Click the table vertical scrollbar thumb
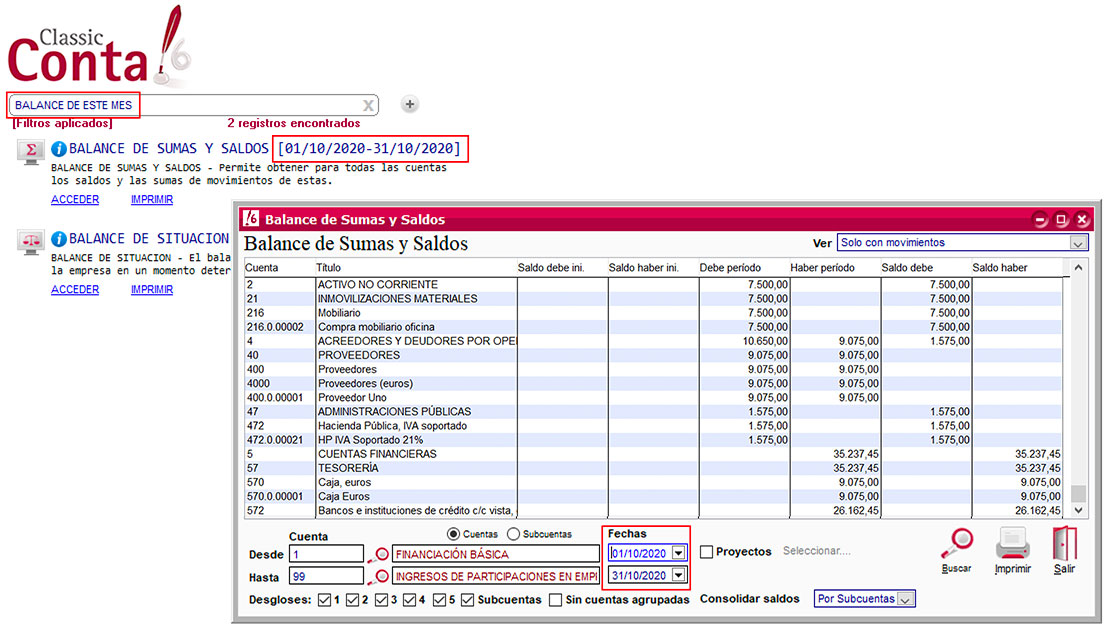 click(x=1078, y=493)
